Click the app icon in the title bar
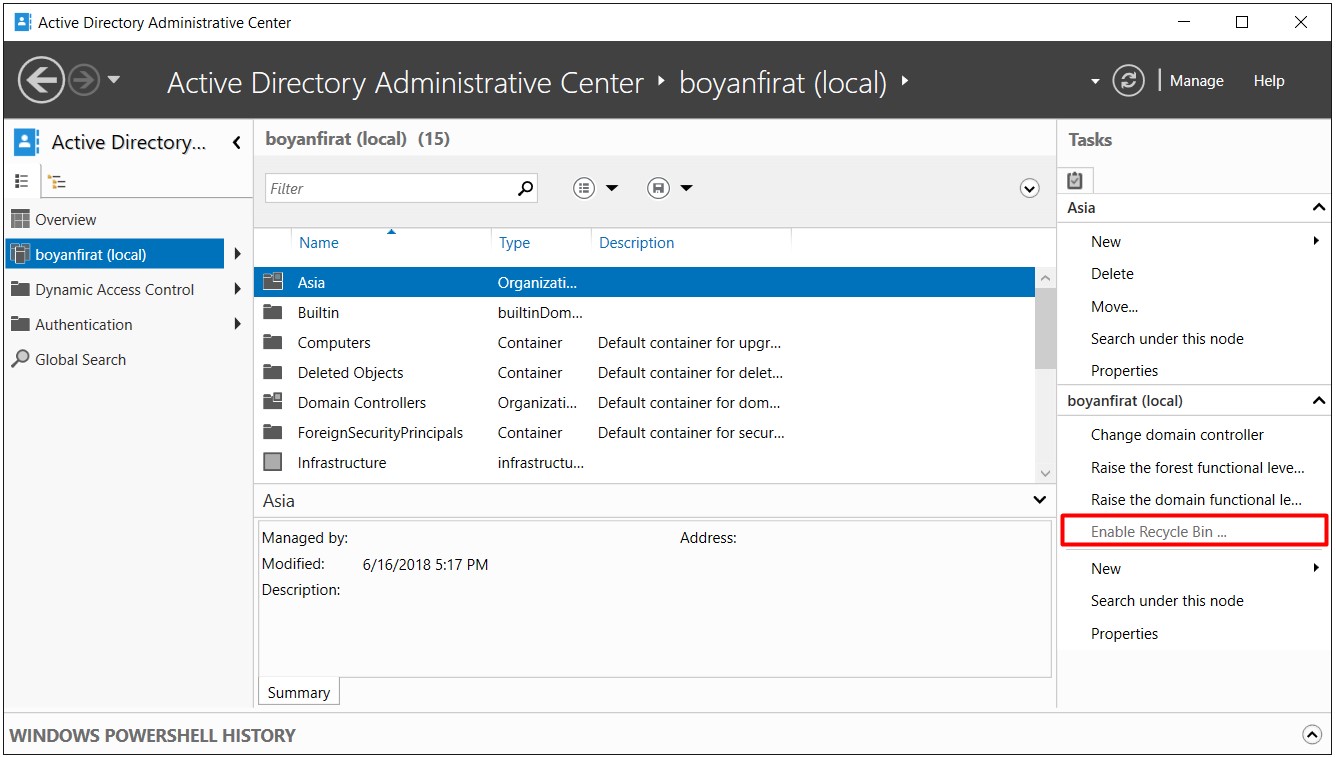The height and width of the screenshot is (757, 1336). [x=23, y=22]
